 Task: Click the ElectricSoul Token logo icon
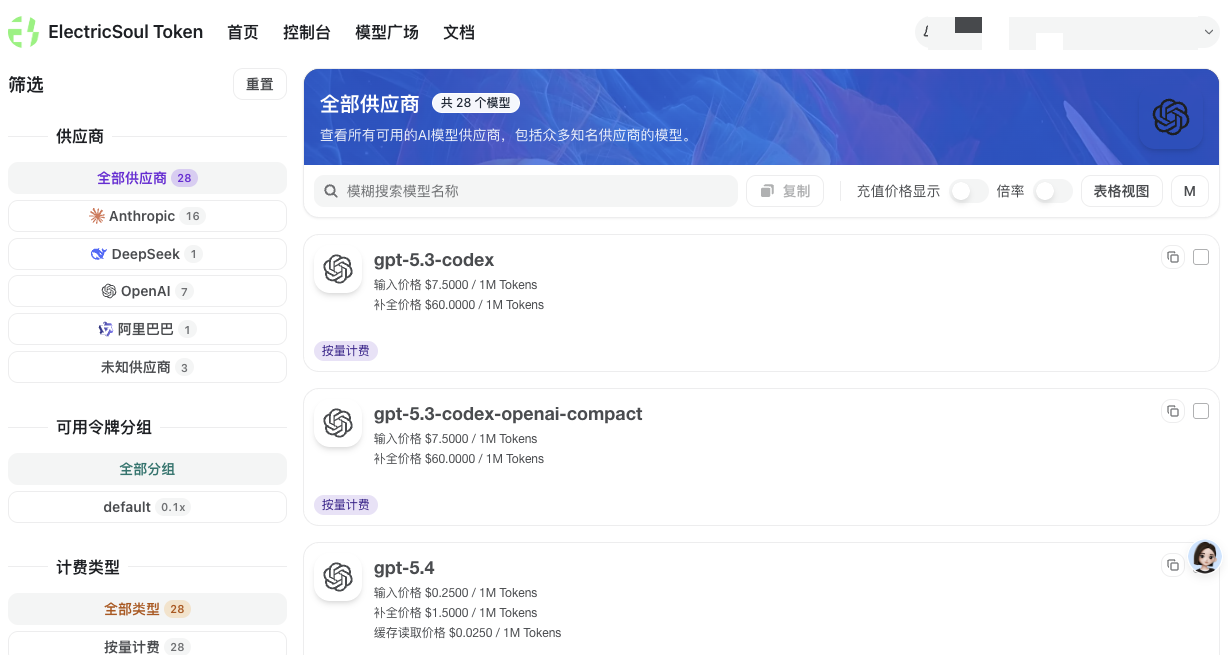tap(23, 32)
